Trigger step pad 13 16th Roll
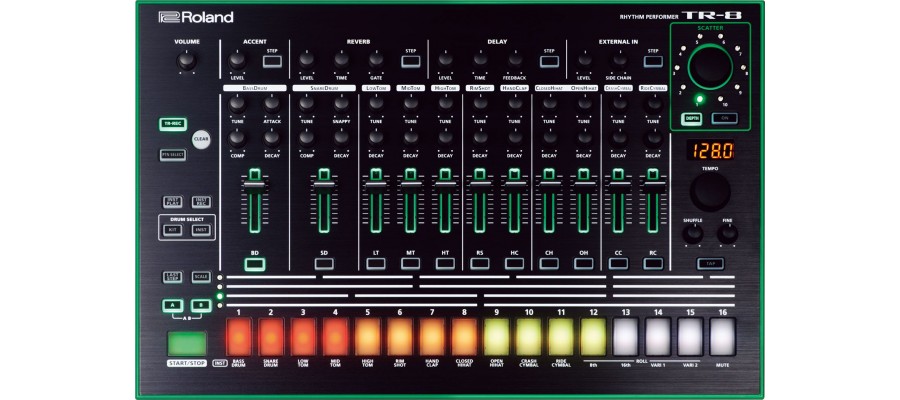 [626, 337]
